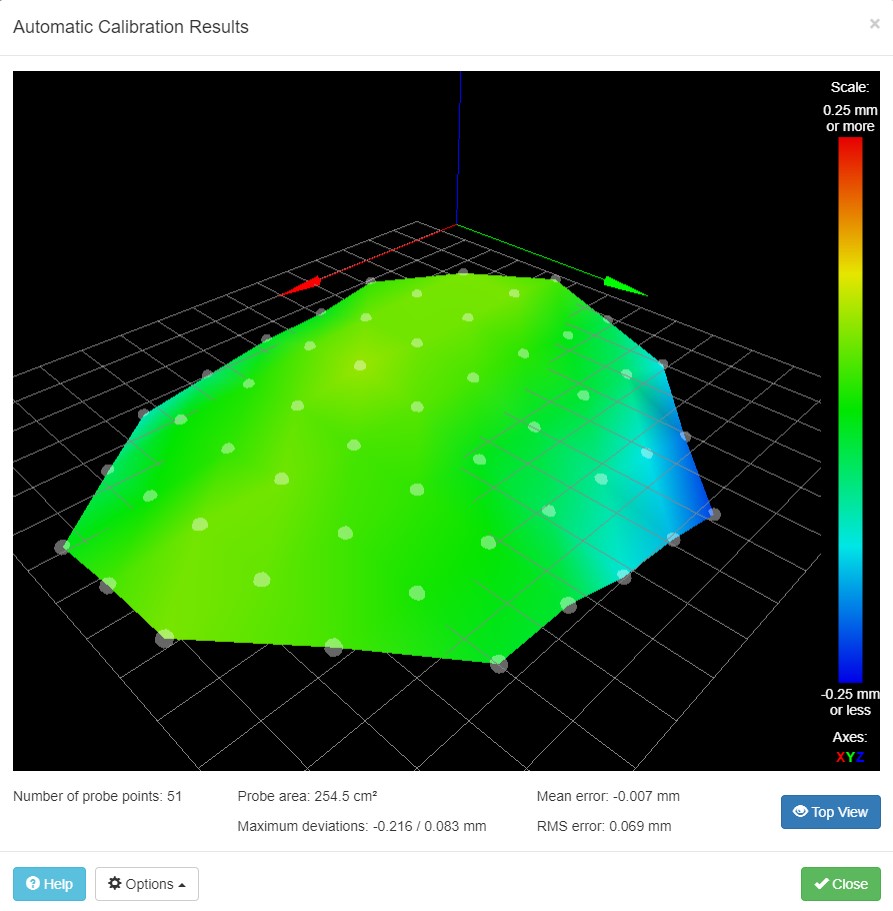
Task: Click the '-0.25 mm or less' scale label
Action: (850, 702)
